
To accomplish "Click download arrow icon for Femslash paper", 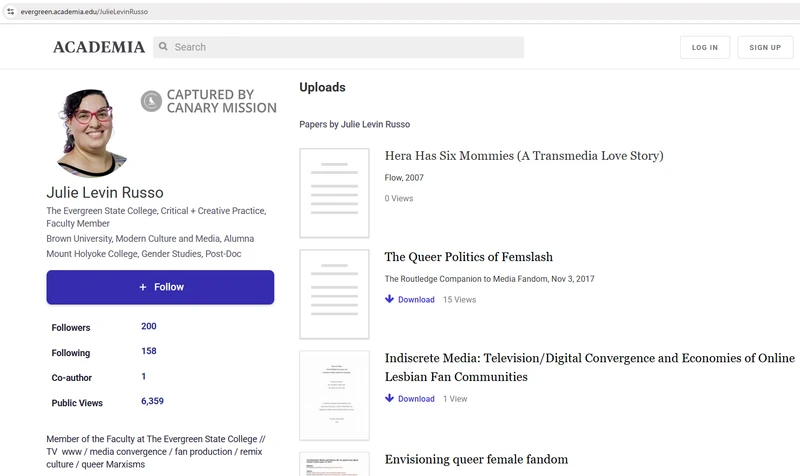I will (x=389, y=299).
